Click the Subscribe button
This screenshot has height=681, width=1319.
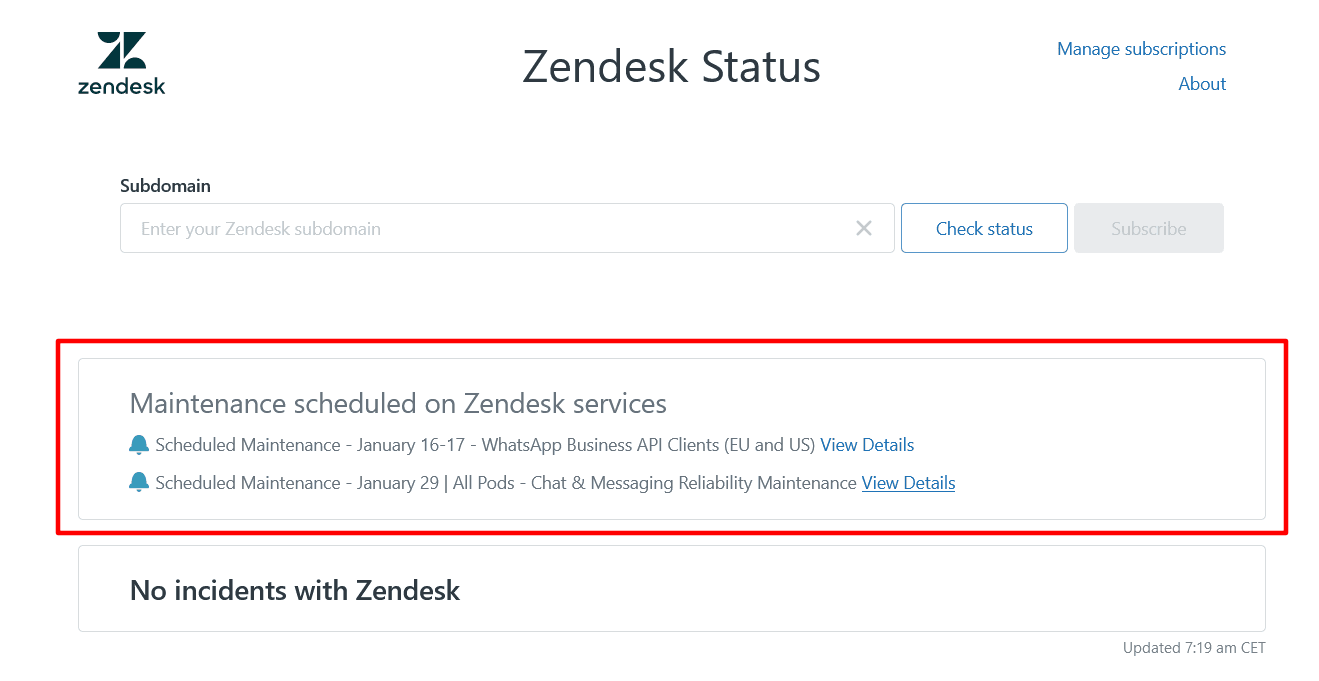(x=1148, y=229)
